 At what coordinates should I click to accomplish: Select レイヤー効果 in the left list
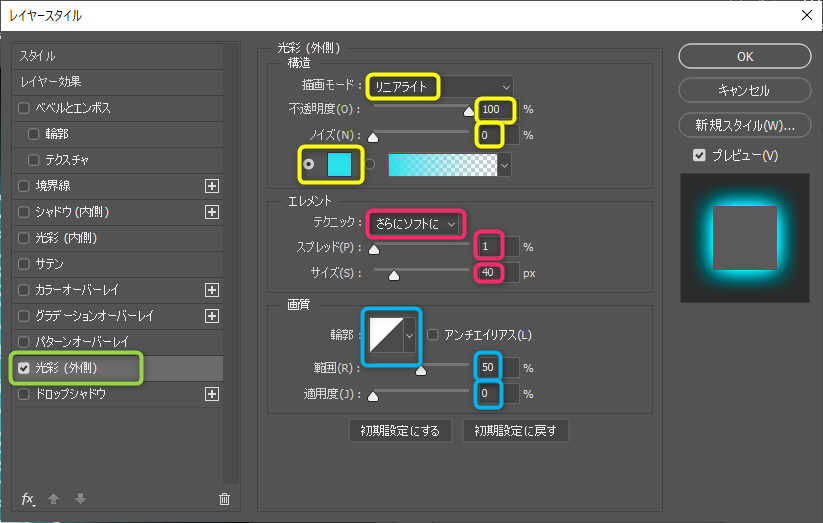tap(118, 82)
